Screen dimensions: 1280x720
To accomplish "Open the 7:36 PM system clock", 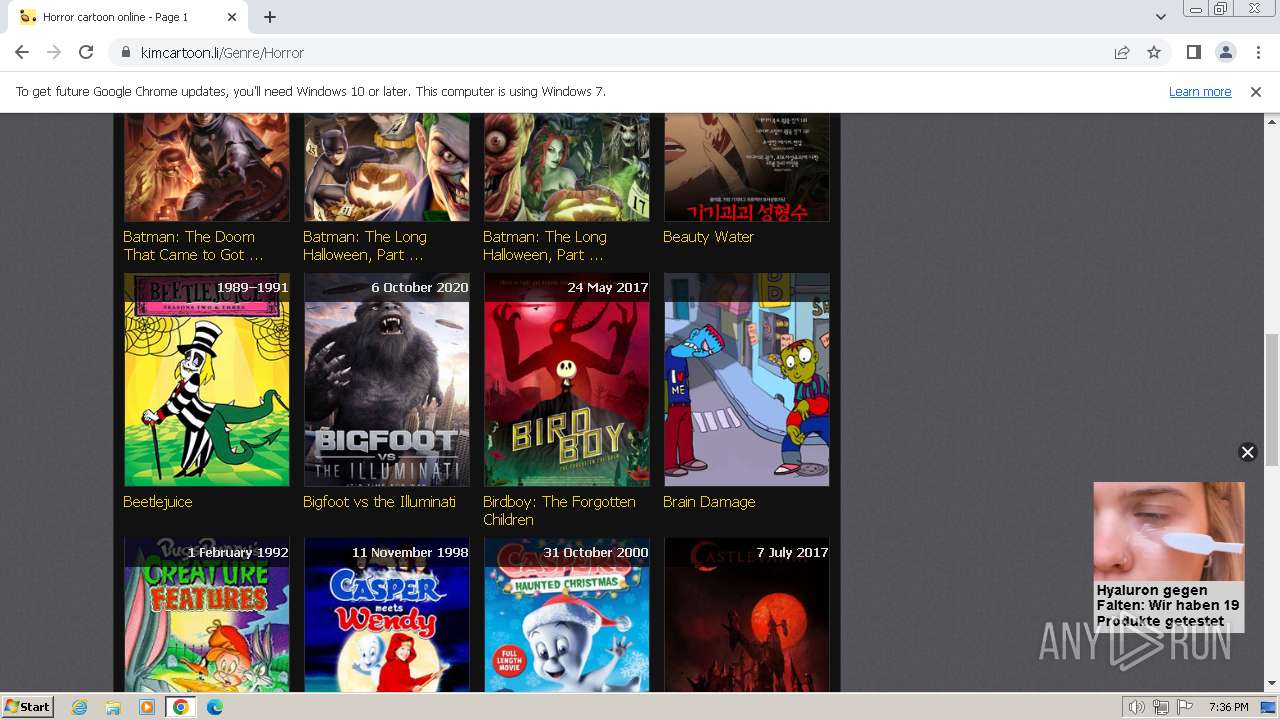I will (x=1228, y=707).
